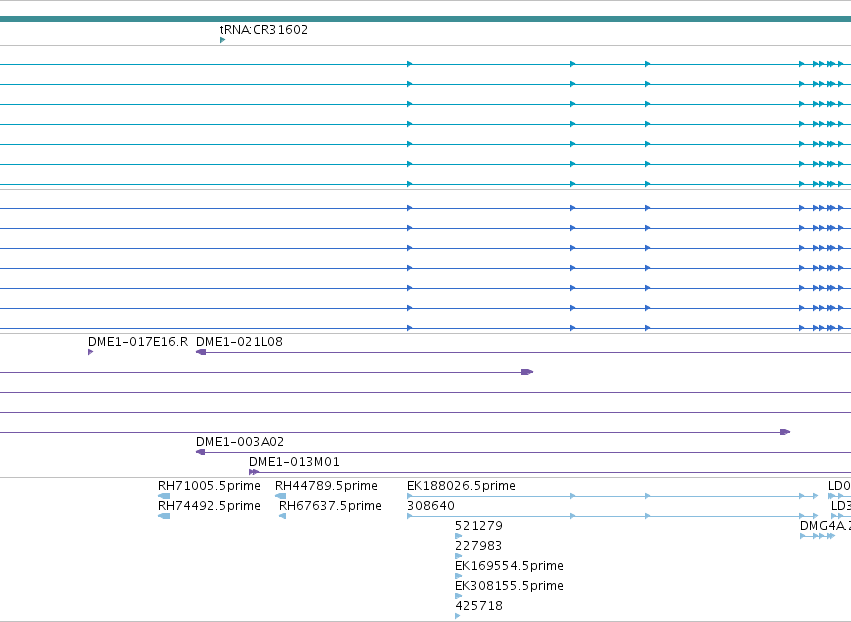
Task: Select the RH71005.5prime label
Action: pos(209,486)
